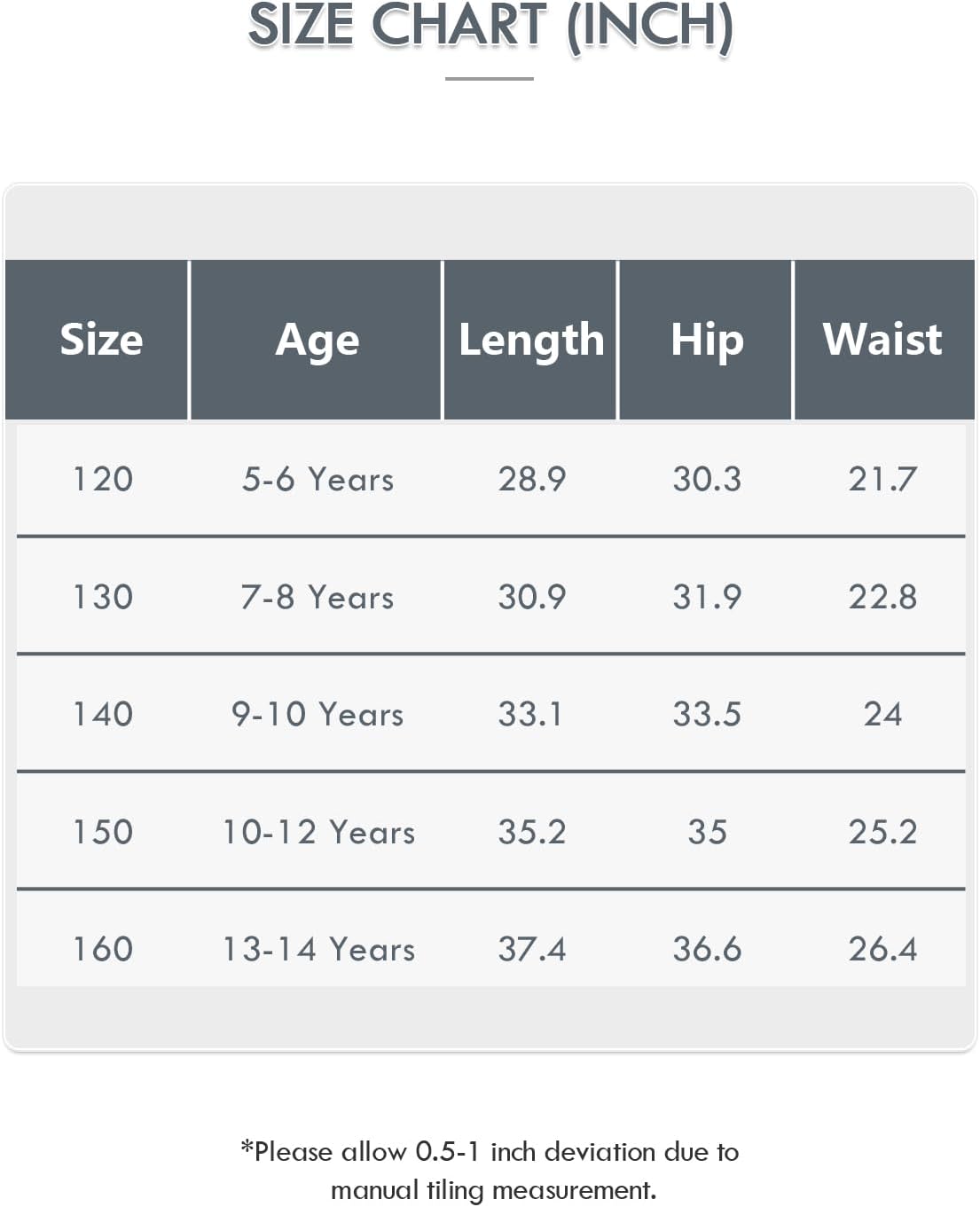Click the Length column header

tap(530, 340)
